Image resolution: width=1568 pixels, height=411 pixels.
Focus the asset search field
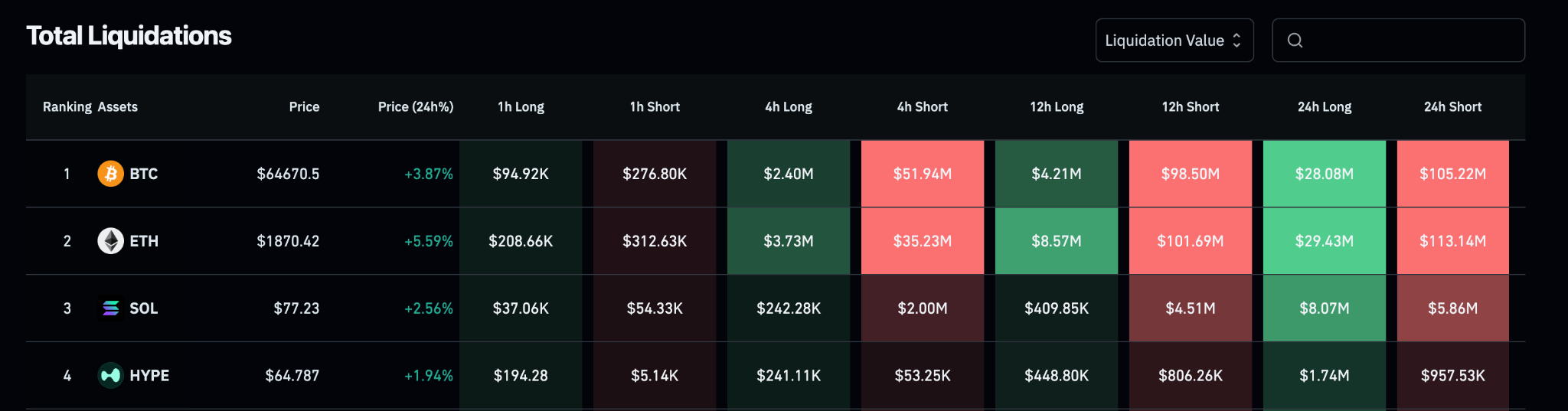pyautogui.click(x=1398, y=41)
